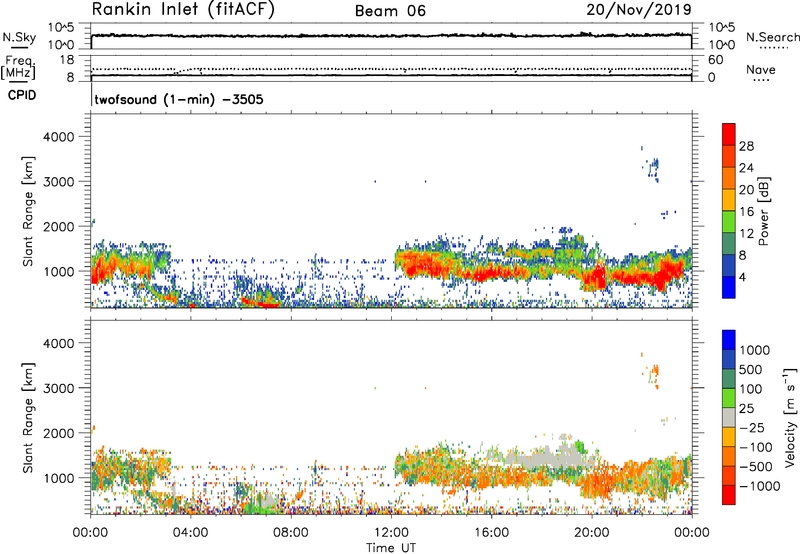Click the 'Velocity [m s-1]' colorbar label

pyautogui.click(x=790, y=417)
